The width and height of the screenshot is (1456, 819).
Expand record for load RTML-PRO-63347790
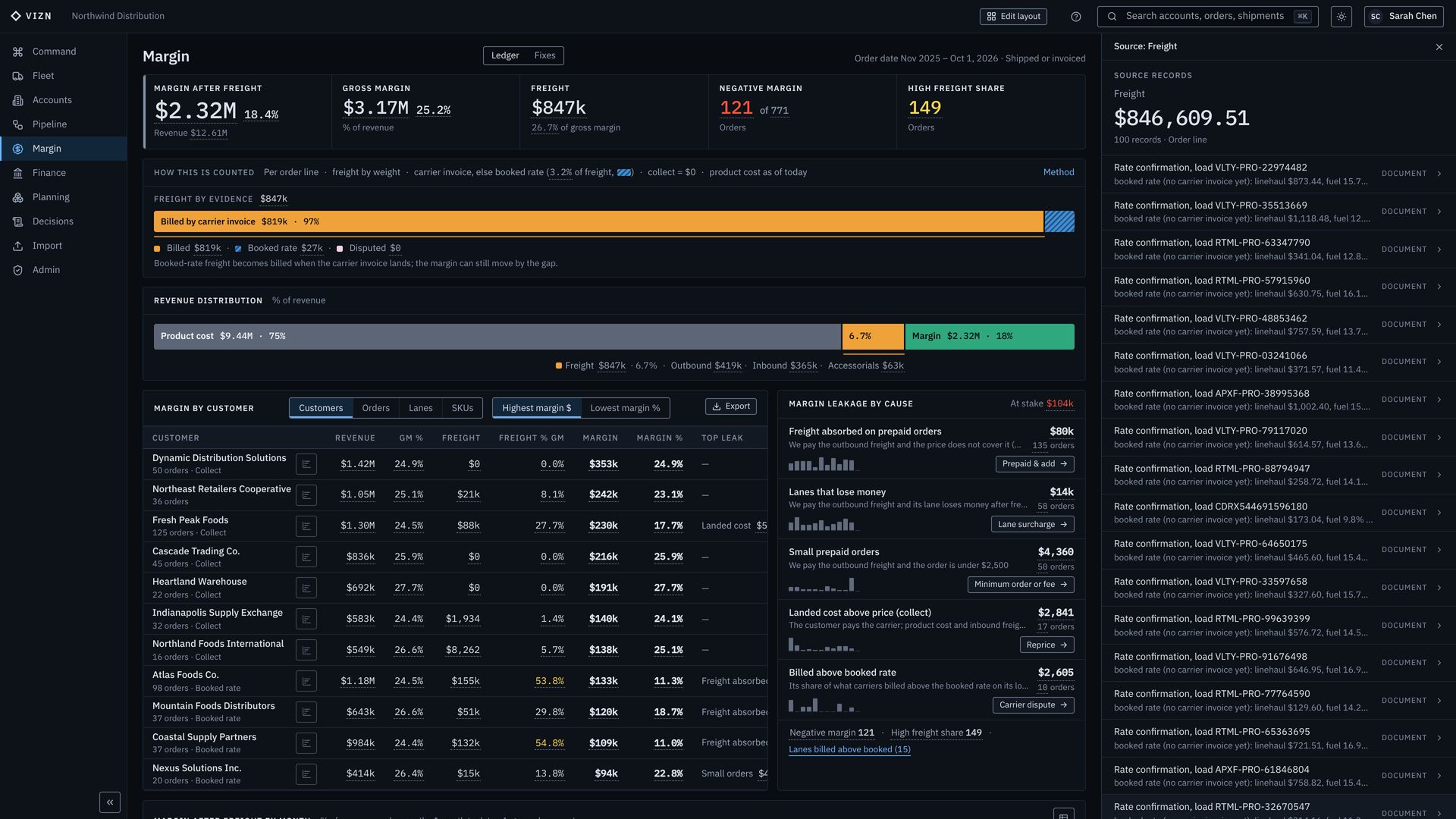(1278, 249)
